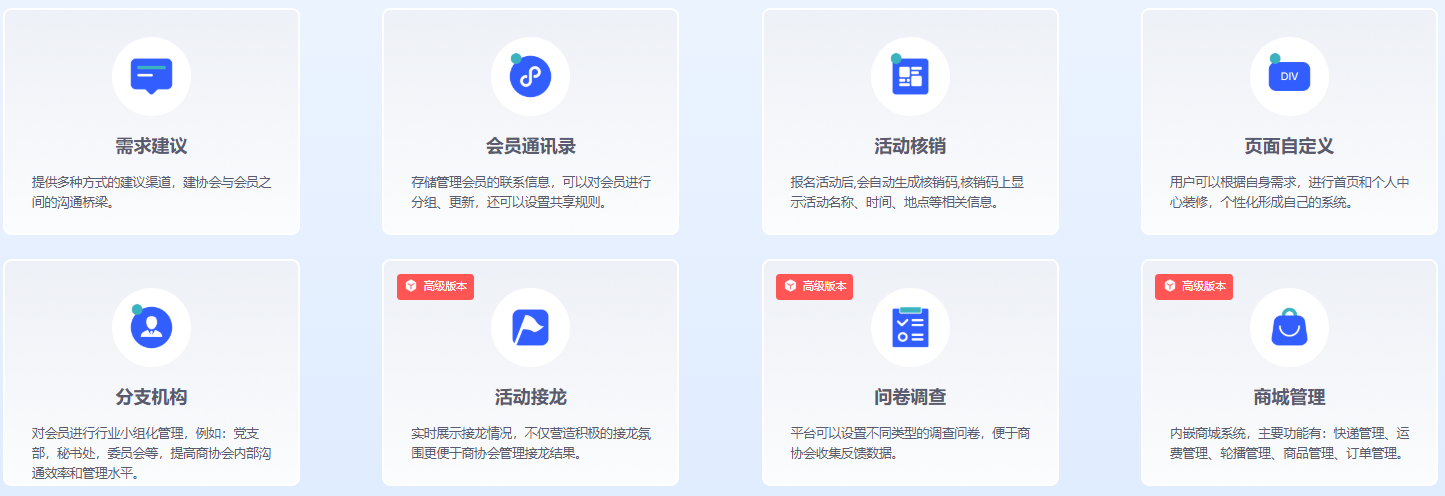Click the 商城管理 description paragraph
The width and height of the screenshot is (1445, 496).
[x=1289, y=443]
